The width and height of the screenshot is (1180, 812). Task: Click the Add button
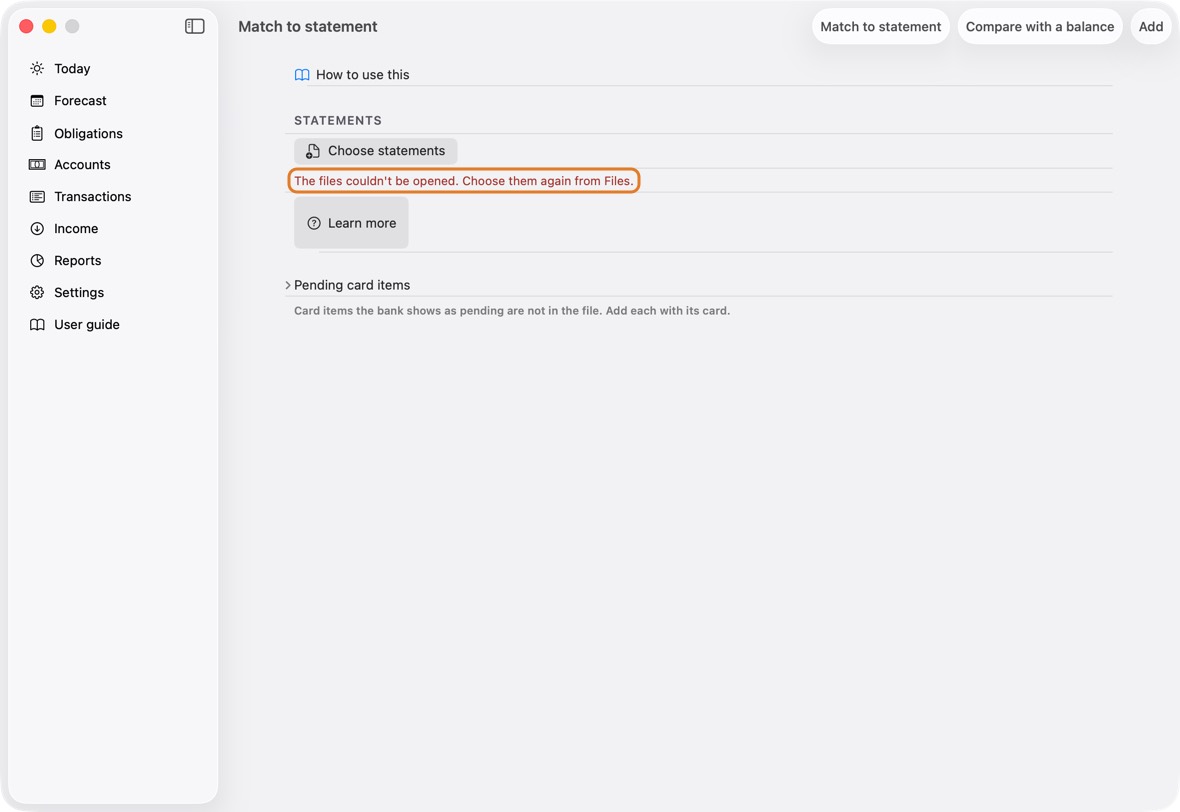coord(1151,26)
